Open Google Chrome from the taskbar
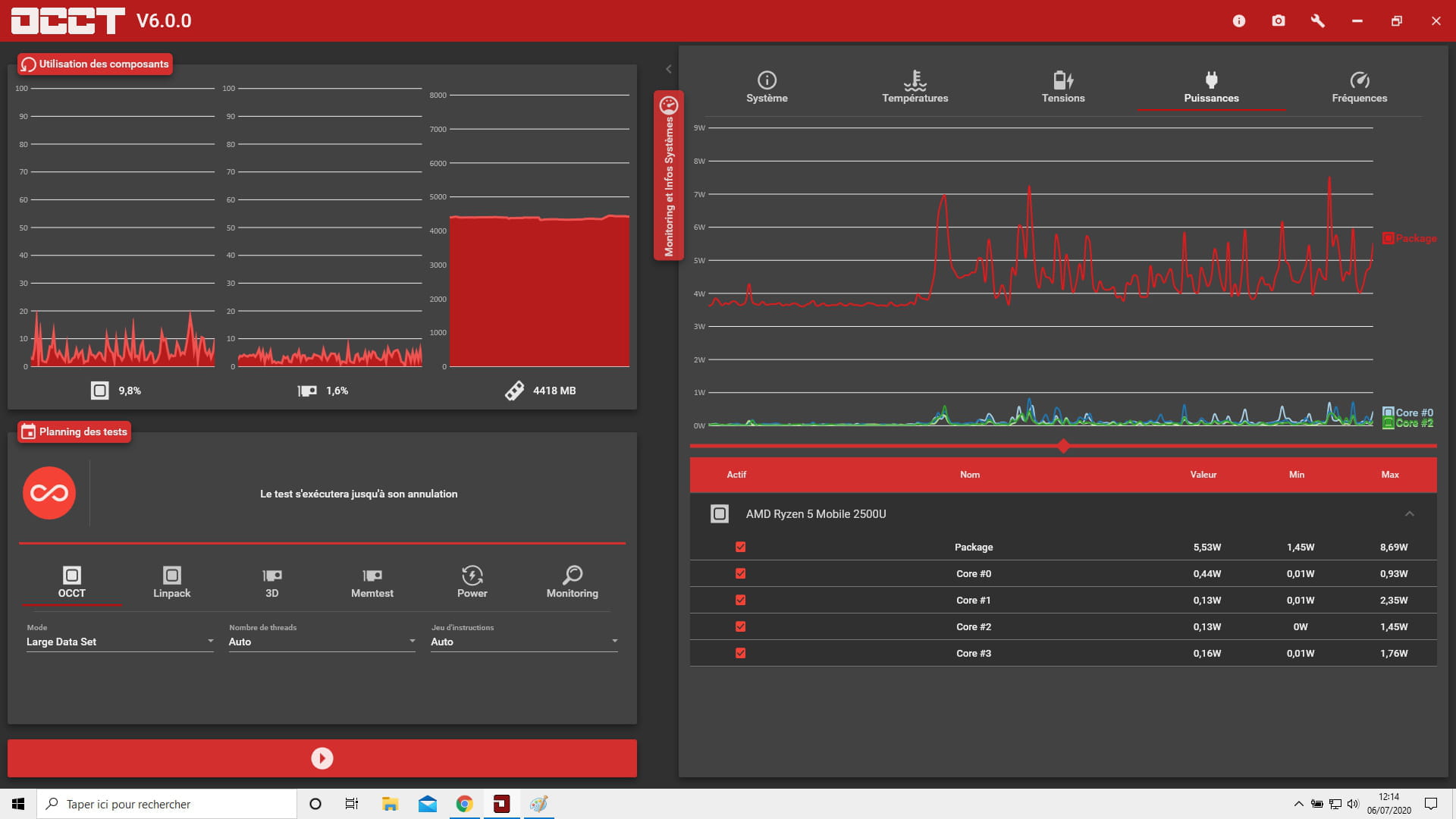This screenshot has width=1456, height=819. 464,804
